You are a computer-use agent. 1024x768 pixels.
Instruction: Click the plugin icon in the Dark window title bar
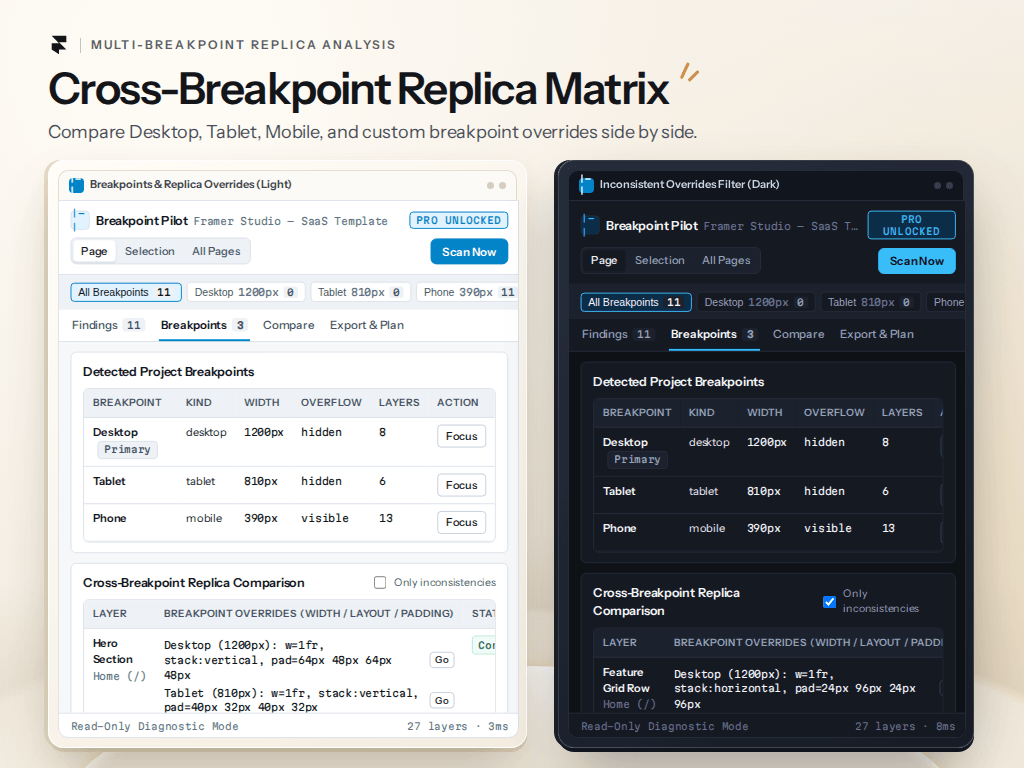(x=586, y=185)
